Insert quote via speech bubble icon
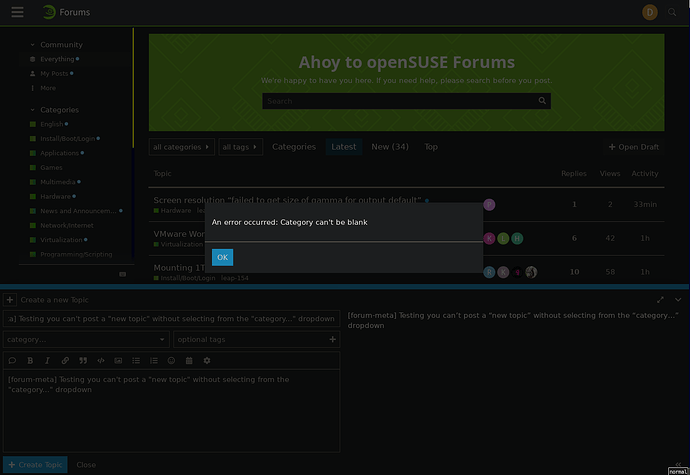Screen dimensions: 690x475 tap(12, 361)
